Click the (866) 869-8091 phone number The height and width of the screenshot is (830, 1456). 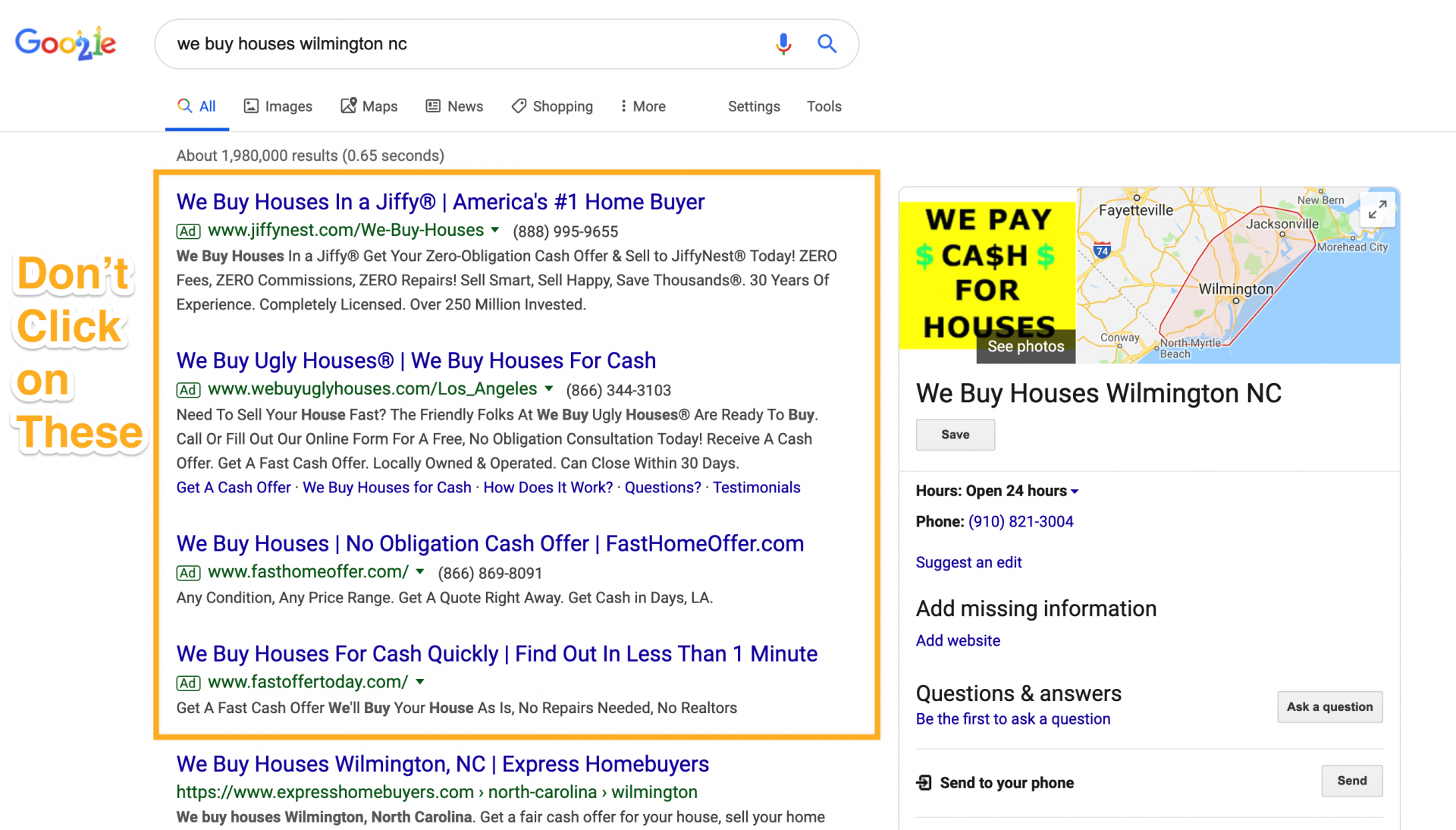[x=490, y=573]
